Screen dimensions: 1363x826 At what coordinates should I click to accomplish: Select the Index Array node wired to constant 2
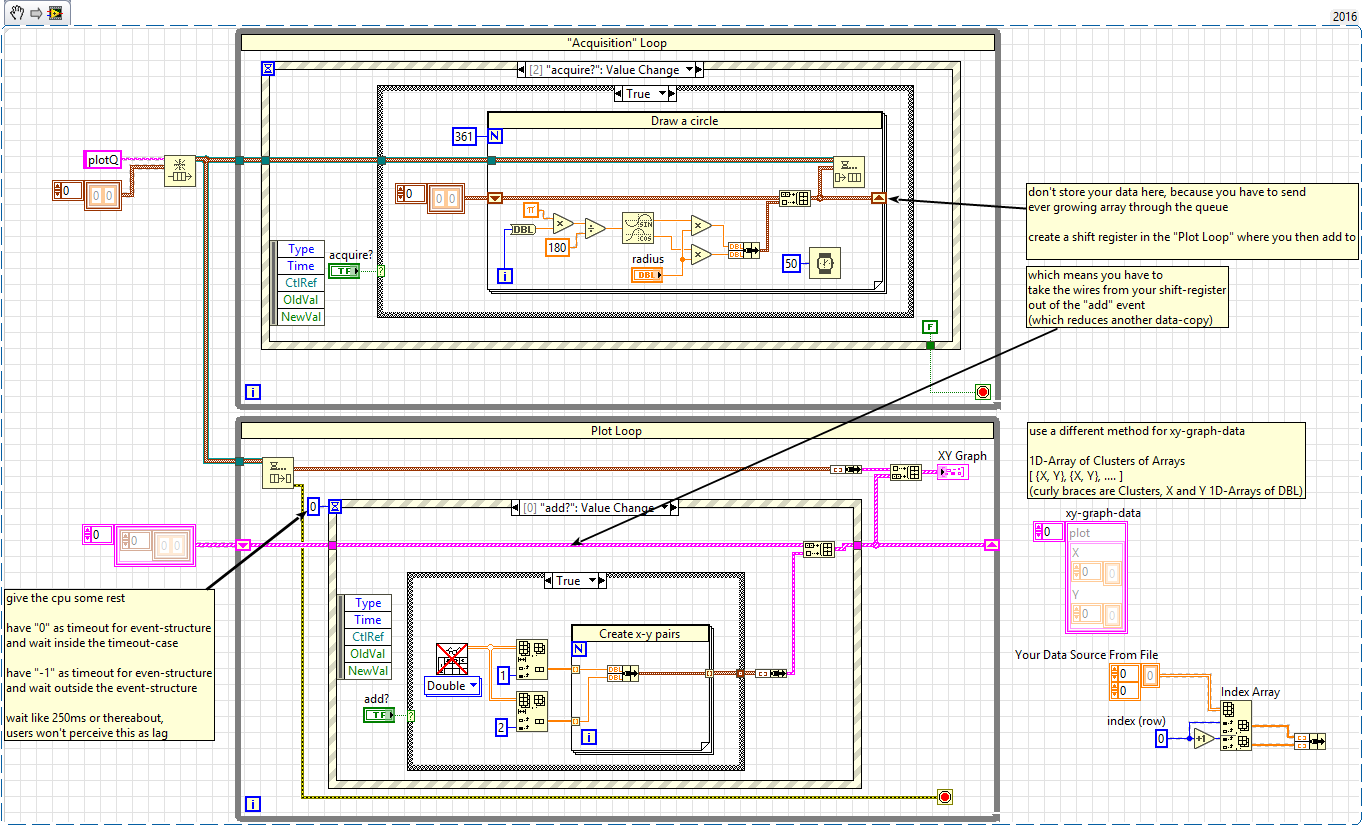coord(531,711)
